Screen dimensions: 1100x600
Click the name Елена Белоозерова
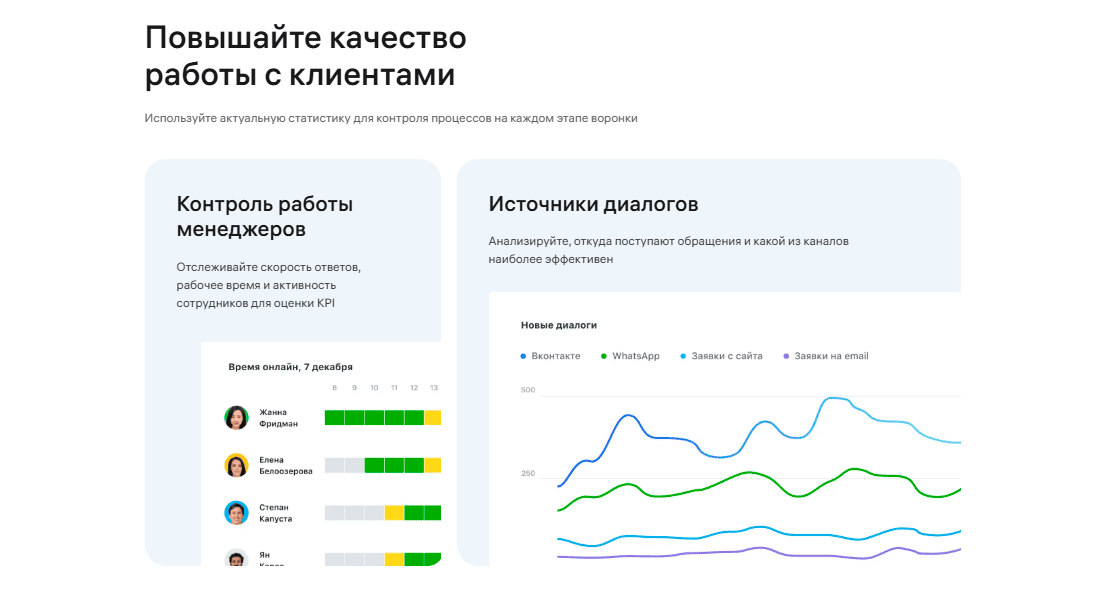click(x=286, y=465)
